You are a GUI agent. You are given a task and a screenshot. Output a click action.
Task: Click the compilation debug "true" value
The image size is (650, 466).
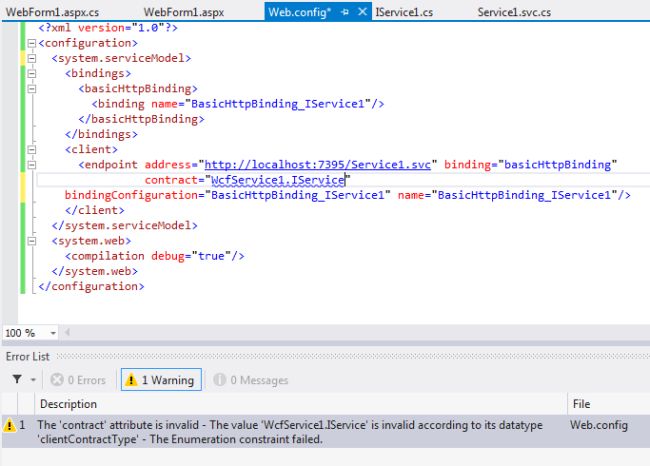pos(211,256)
